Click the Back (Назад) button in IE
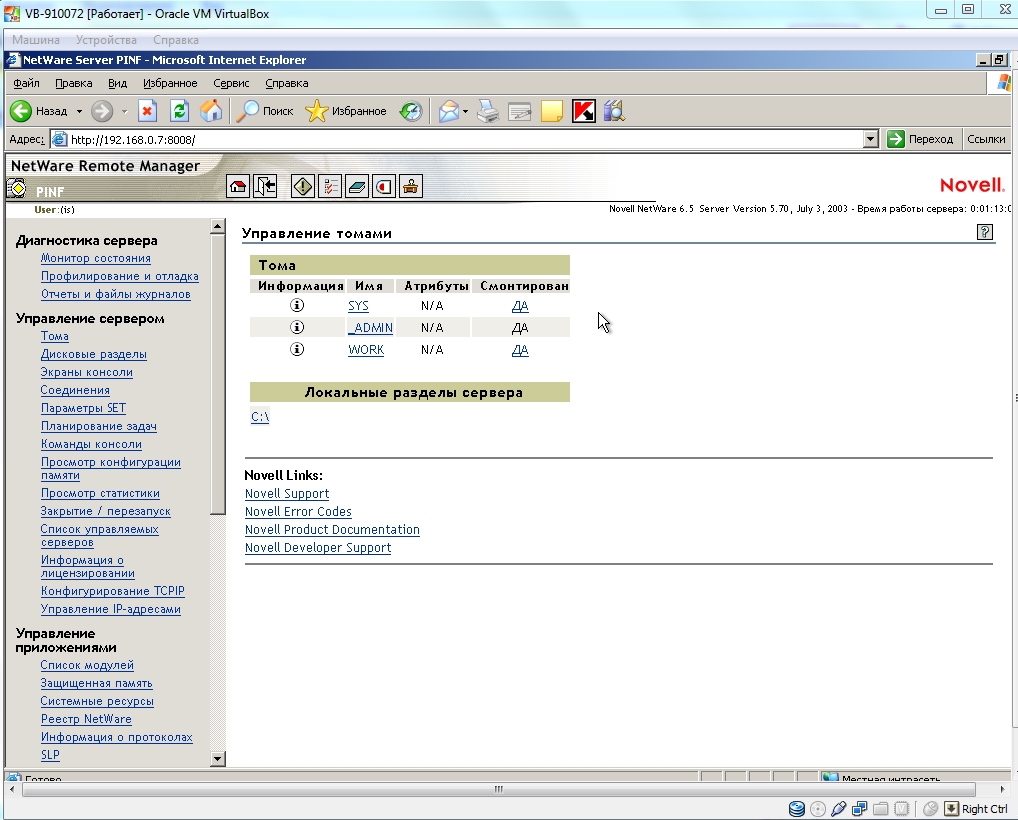The width and height of the screenshot is (1018, 820). [x=39, y=111]
